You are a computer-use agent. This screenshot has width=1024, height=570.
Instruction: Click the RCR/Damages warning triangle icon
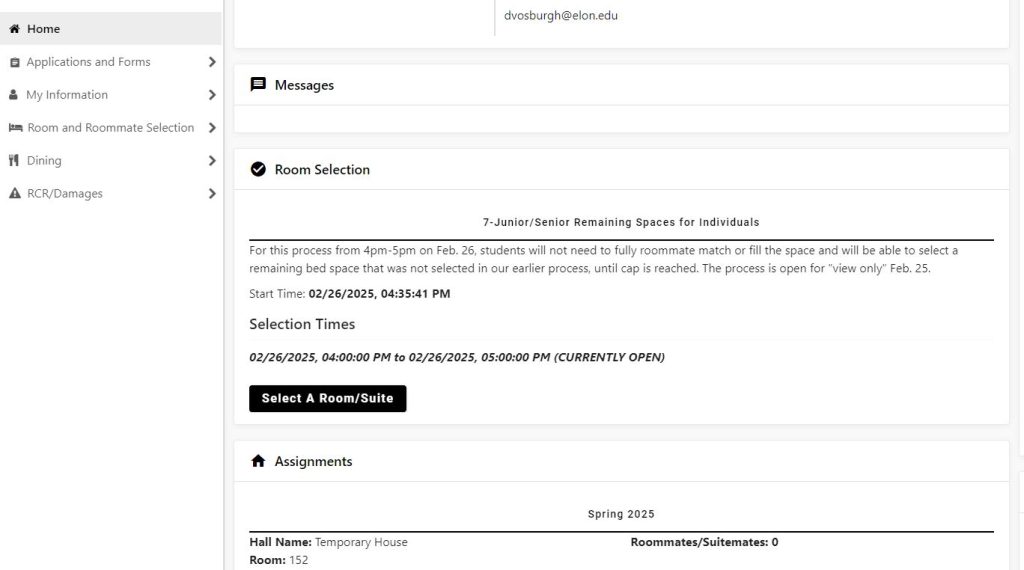click(x=14, y=194)
